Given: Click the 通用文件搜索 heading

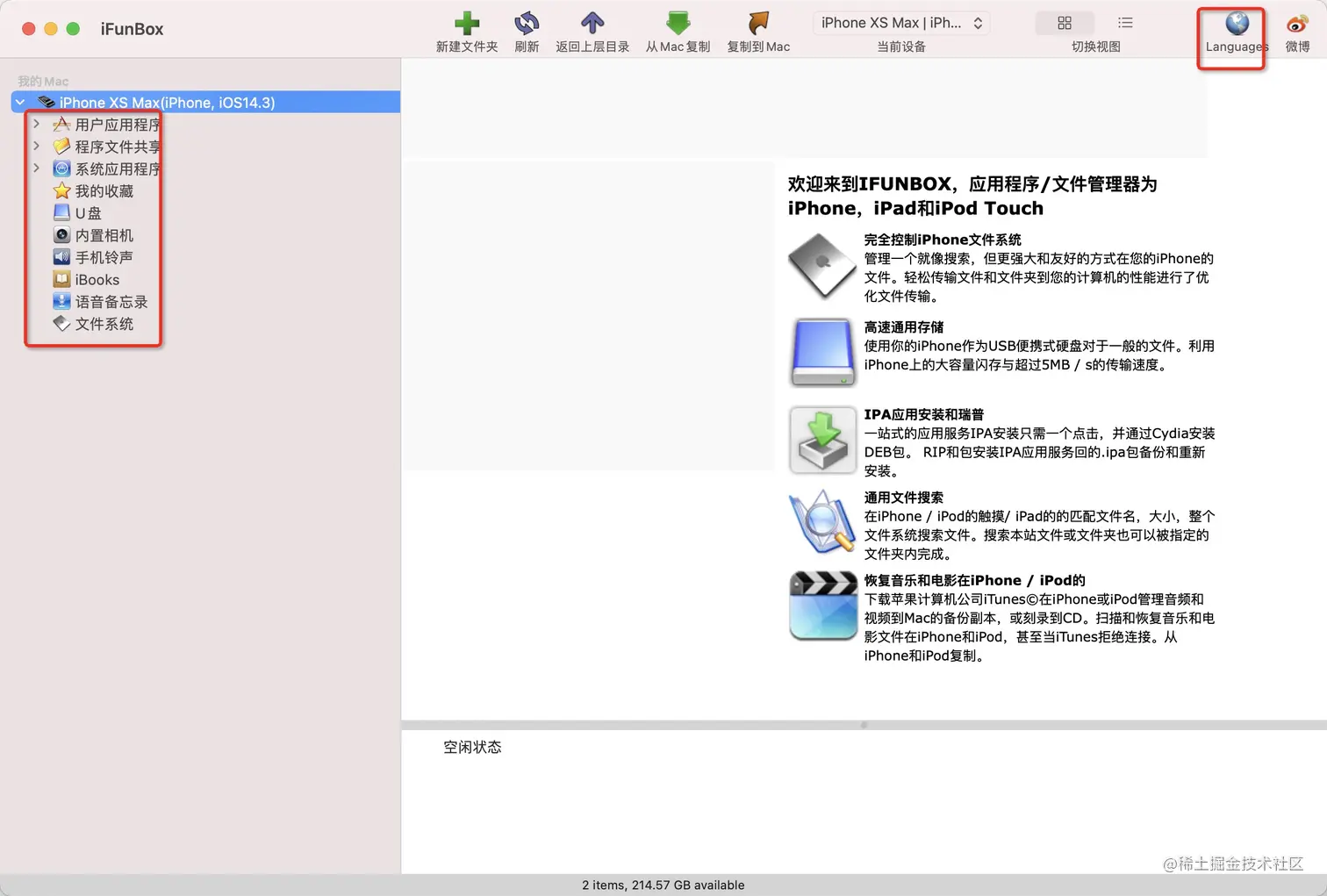Looking at the screenshot, I should pyautogui.click(x=903, y=498).
